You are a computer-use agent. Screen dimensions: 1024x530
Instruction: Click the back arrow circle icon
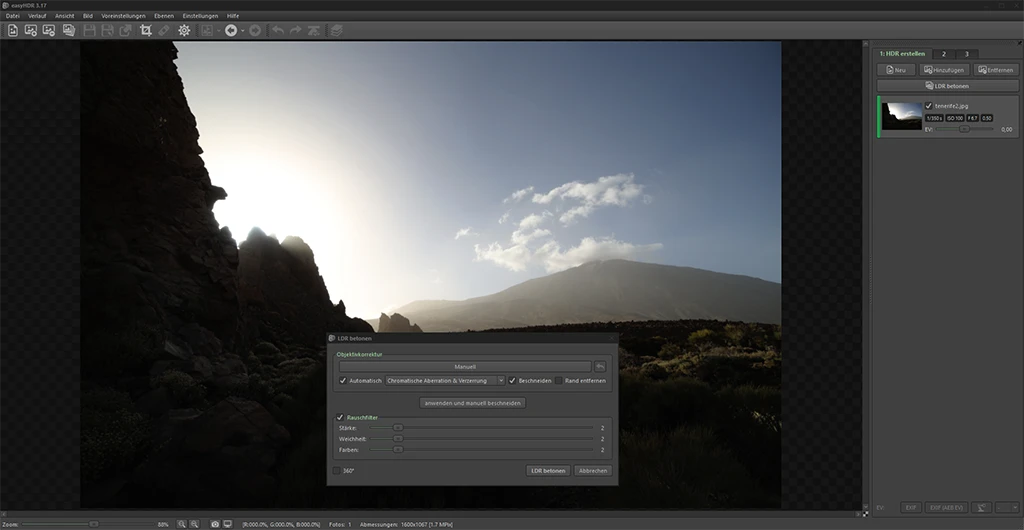pyautogui.click(x=231, y=30)
